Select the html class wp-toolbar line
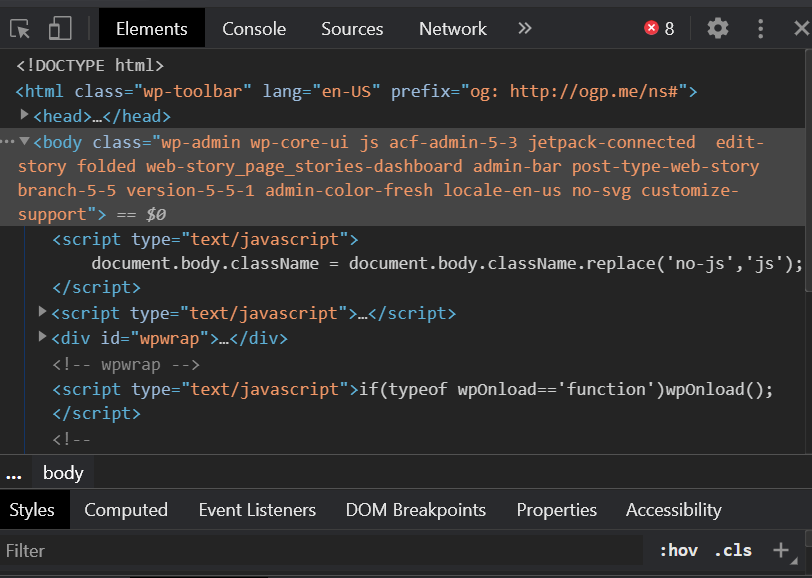The width and height of the screenshot is (812, 578). [x=357, y=92]
